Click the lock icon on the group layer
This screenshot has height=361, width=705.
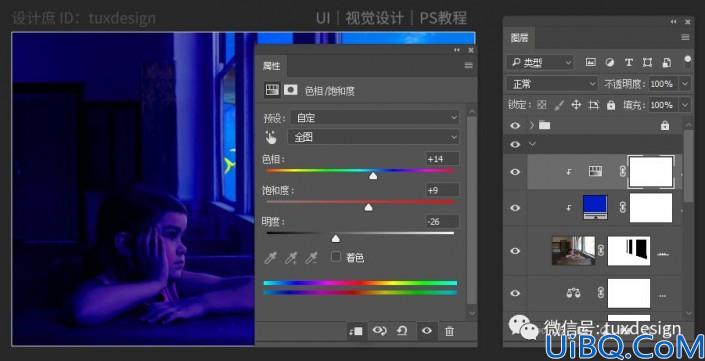[x=665, y=125]
